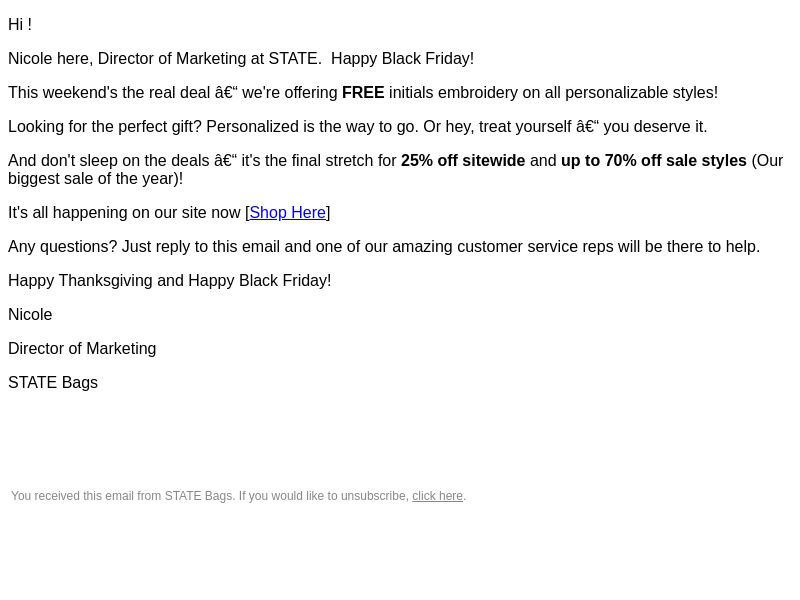Click the 'You received this email from STATE Bags' footer

123,496
